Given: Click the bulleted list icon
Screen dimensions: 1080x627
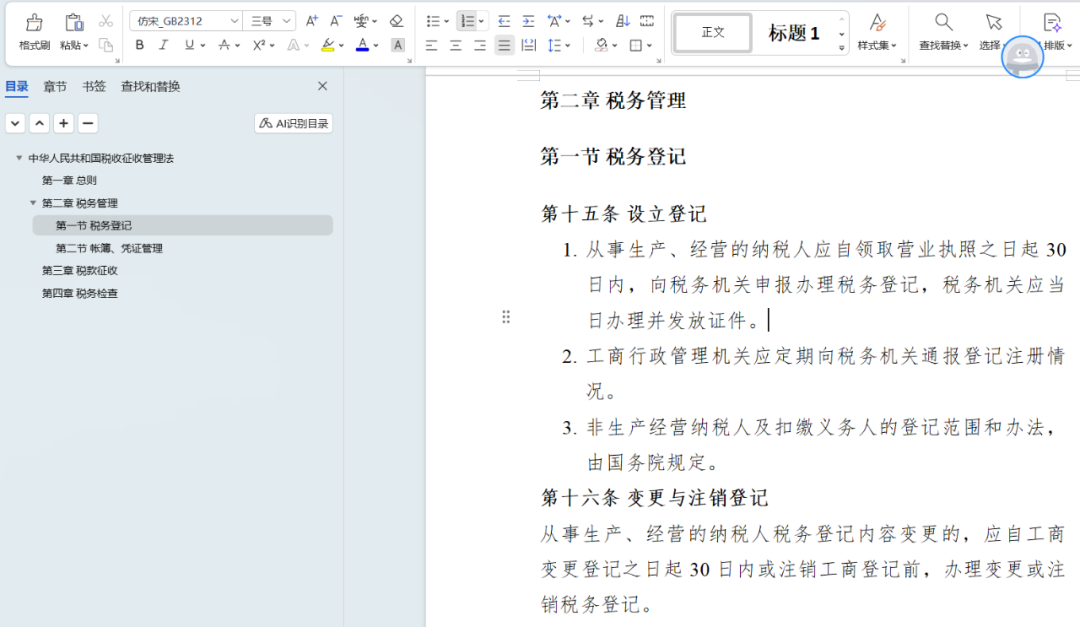Looking at the screenshot, I should pos(433,21).
